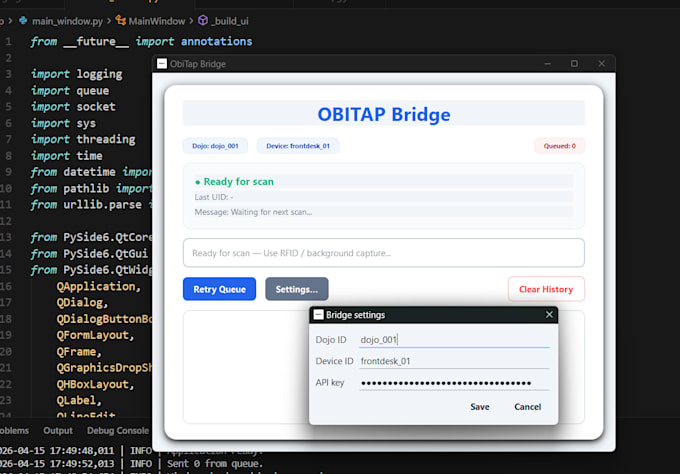
Task: Click the _build_ui method cube icon
Action: tap(203, 20)
